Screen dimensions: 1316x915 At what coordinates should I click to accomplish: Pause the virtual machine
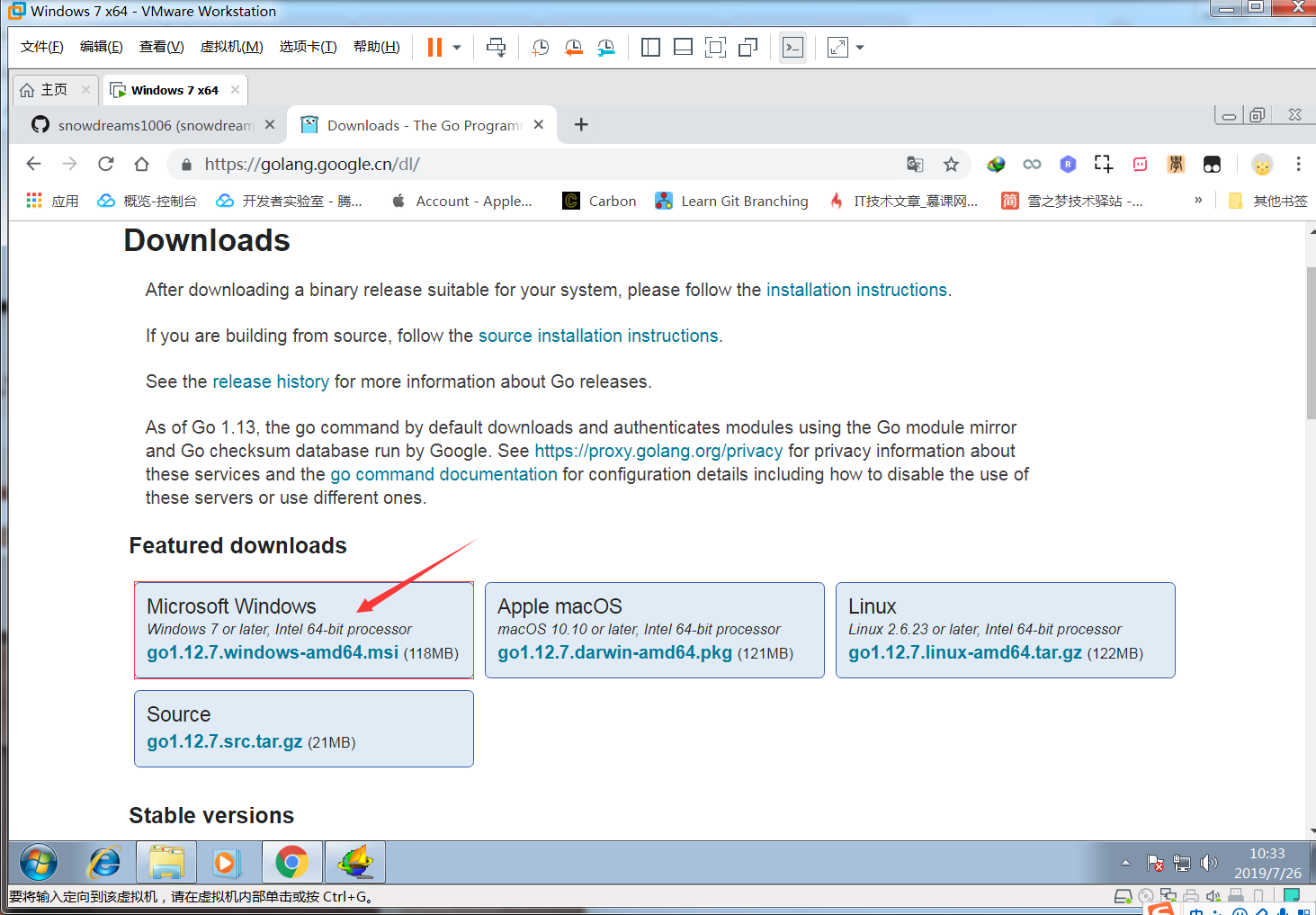[x=435, y=47]
